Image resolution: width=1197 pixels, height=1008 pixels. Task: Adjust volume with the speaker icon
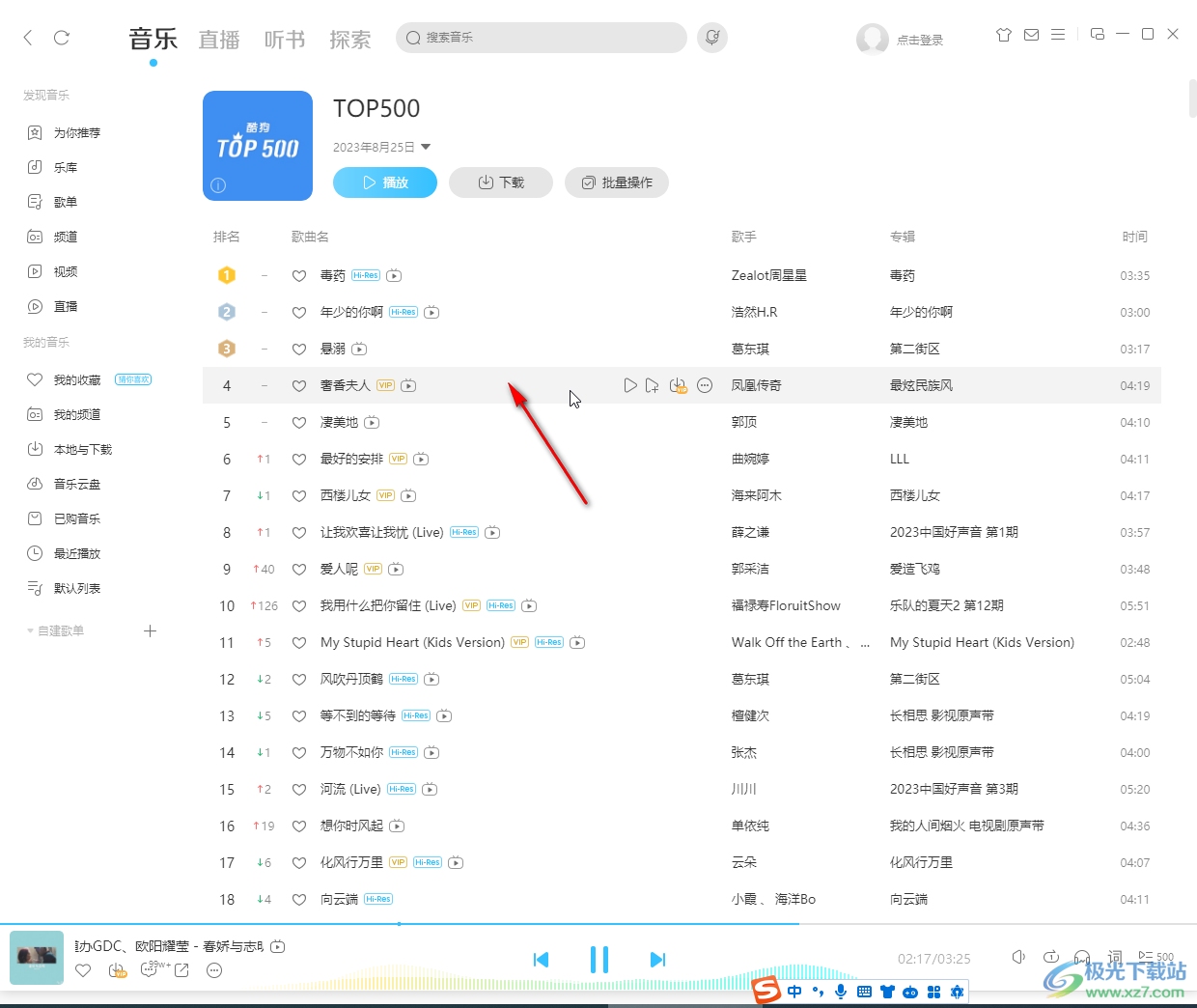tap(1018, 957)
